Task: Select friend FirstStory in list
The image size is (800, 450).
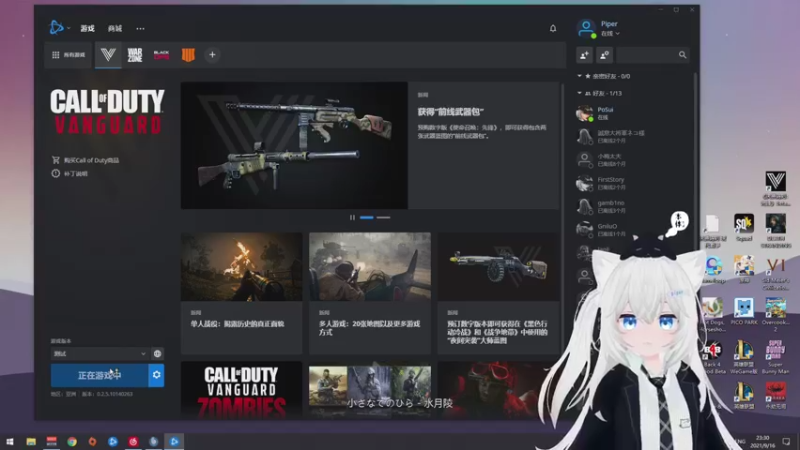Action: [x=633, y=183]
